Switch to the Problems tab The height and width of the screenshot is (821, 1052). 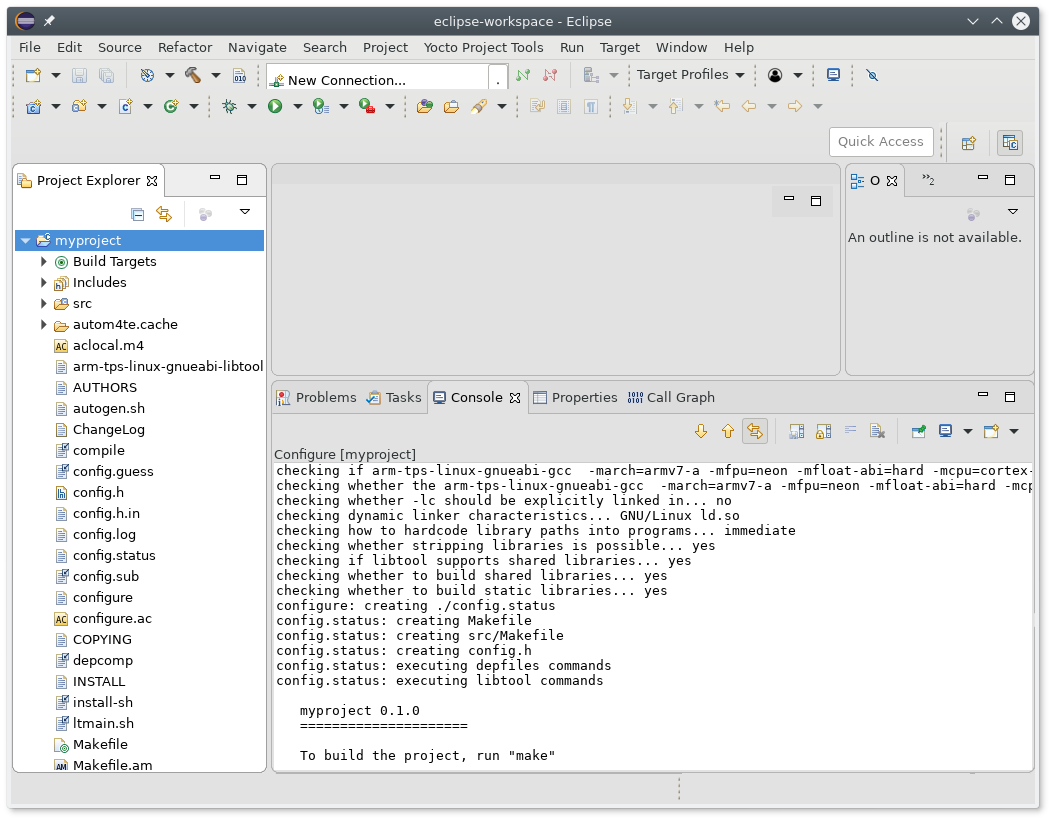(316, 397)
